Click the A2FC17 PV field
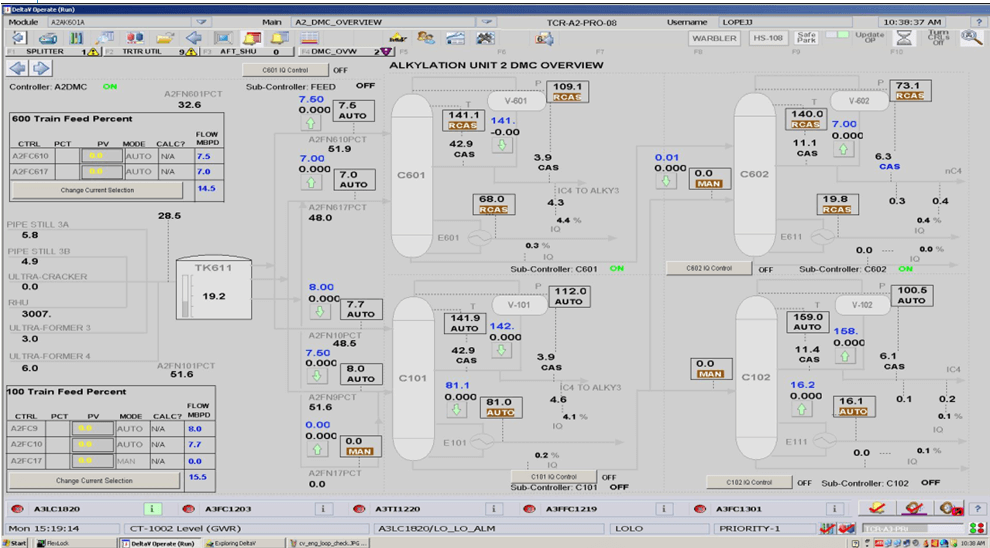 point(93,461)
